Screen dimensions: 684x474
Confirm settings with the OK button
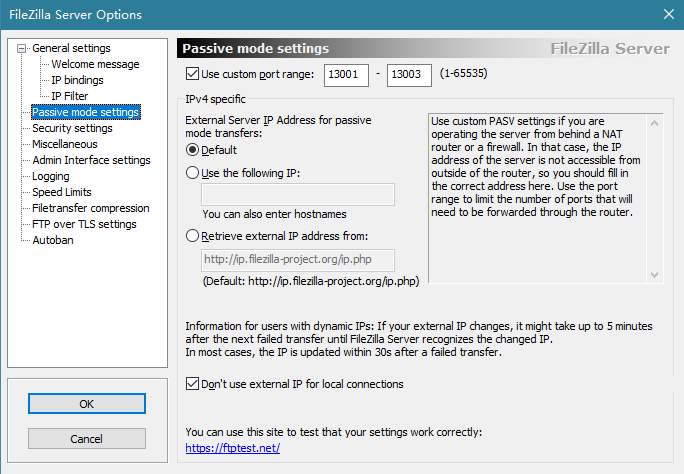pos(87,404)
